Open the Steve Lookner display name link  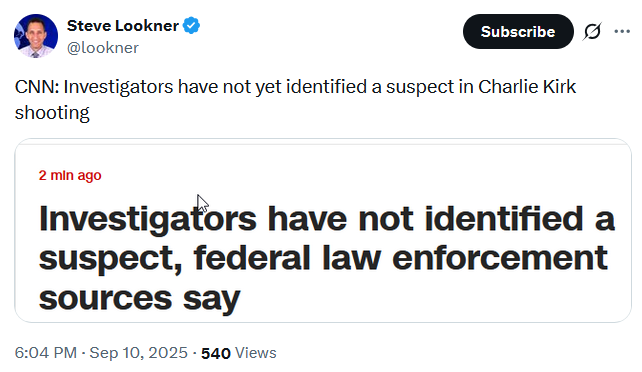tap(123, 26)
